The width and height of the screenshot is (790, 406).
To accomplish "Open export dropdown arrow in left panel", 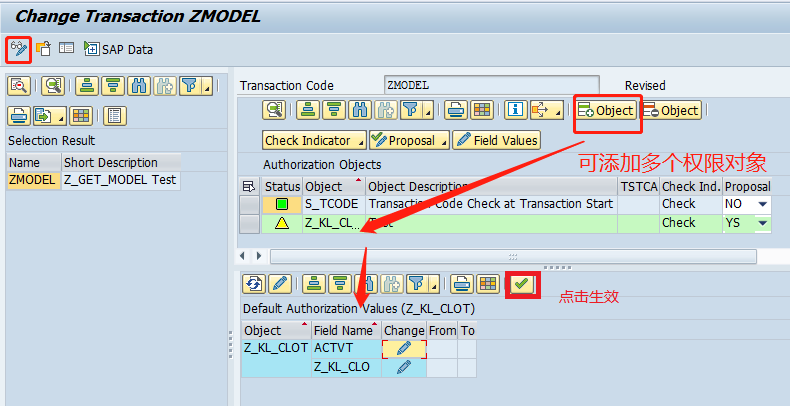I will (x=61, y=116).
